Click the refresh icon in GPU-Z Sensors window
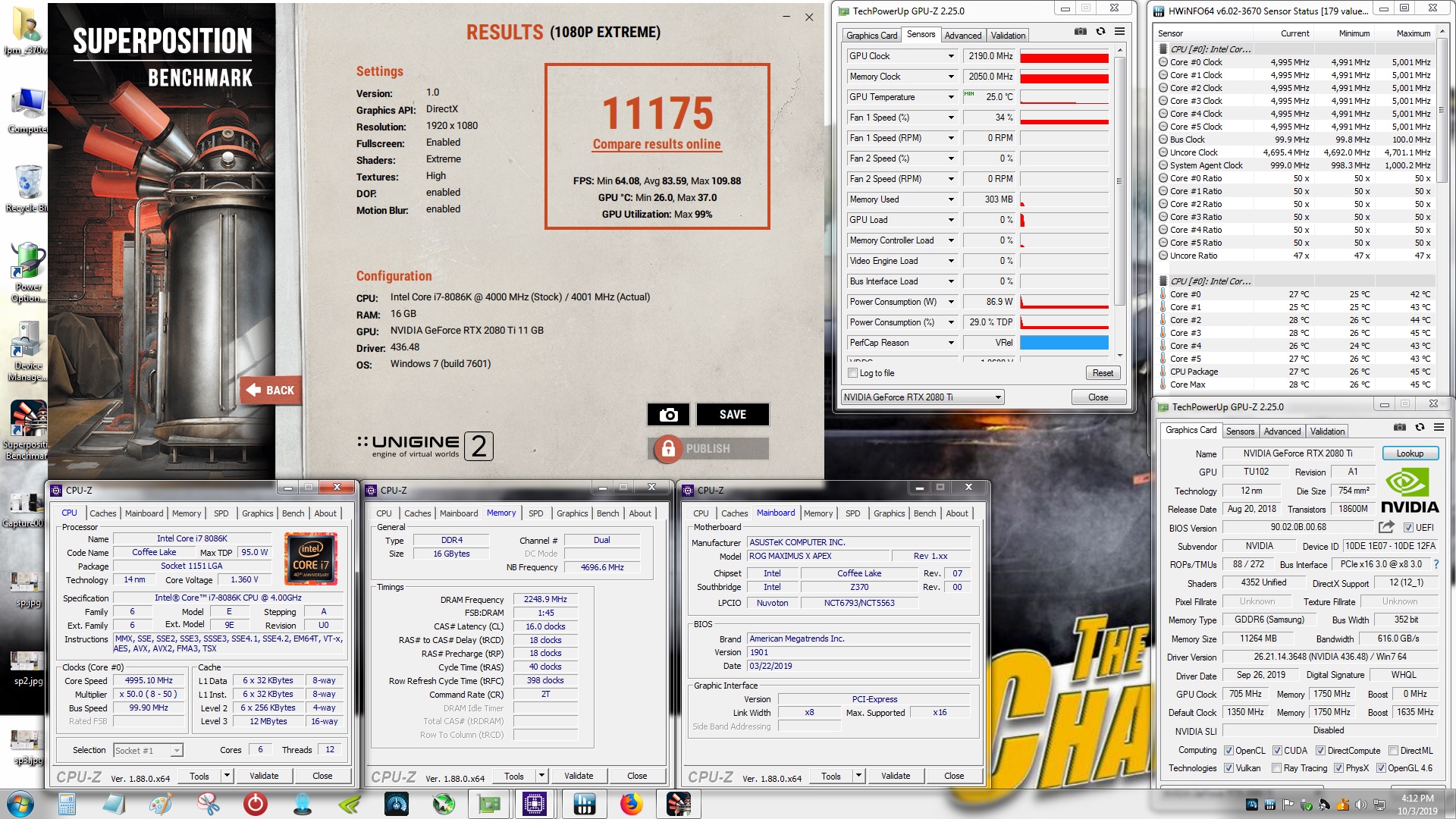This screenshot has height=819, width=1456. [1100, 32]
